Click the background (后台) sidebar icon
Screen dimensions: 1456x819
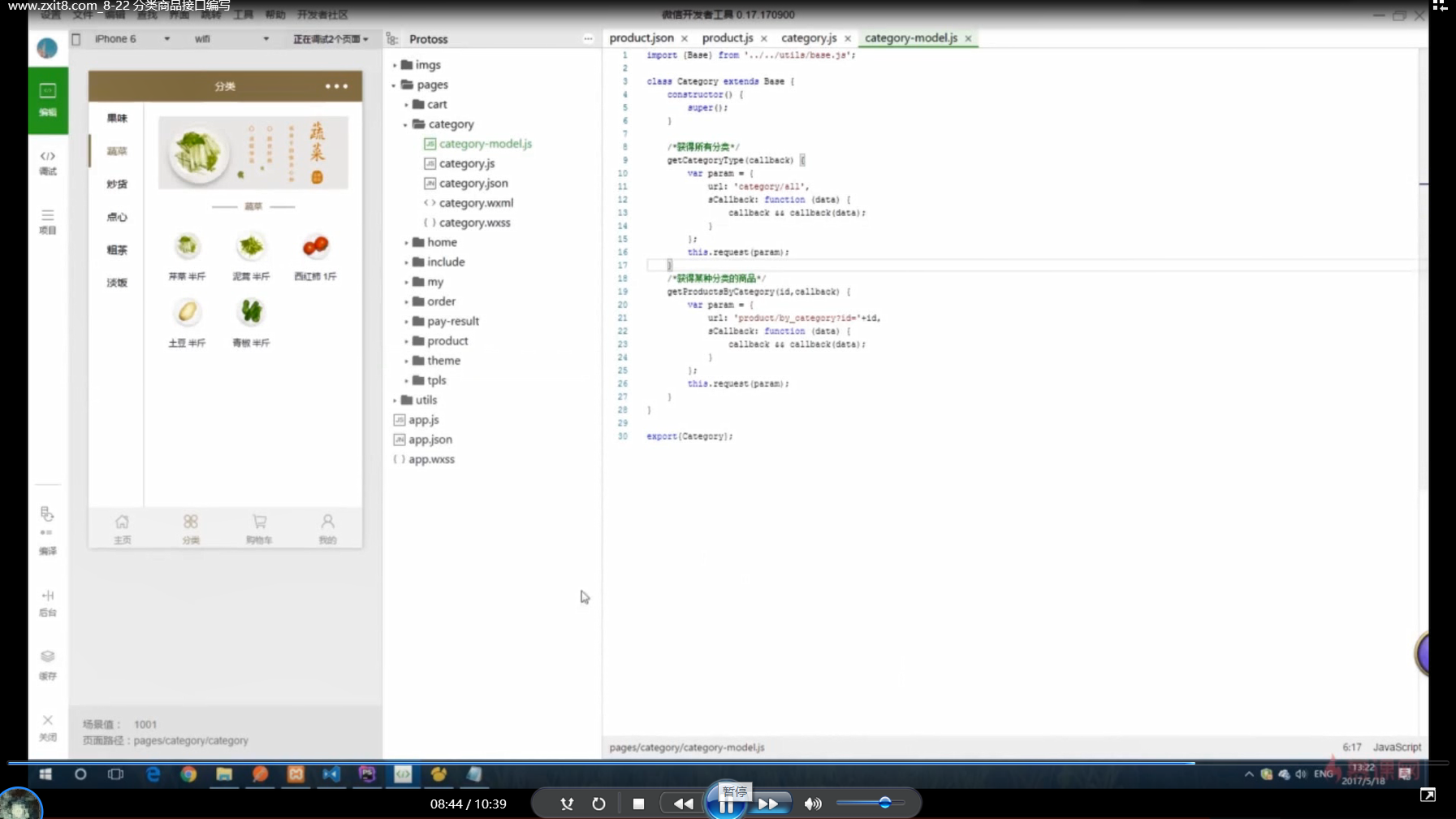(x=48, y=603)
